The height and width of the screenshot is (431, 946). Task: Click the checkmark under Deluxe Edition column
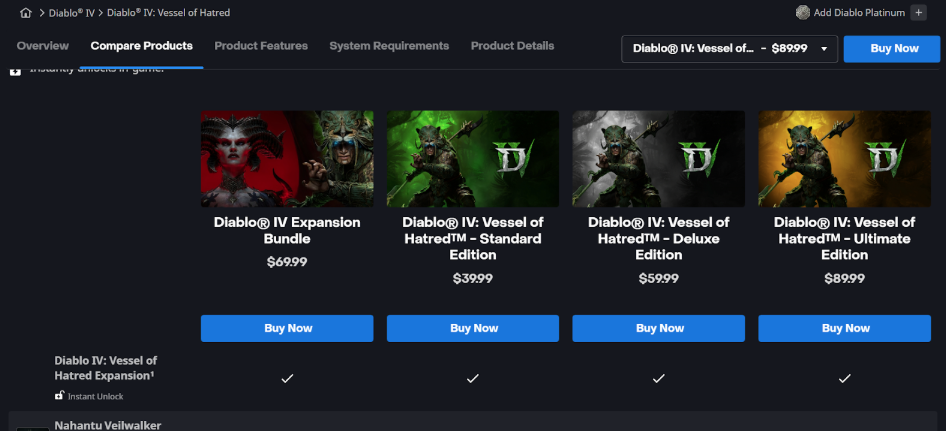pyautogui.click(x=659, y=378)
